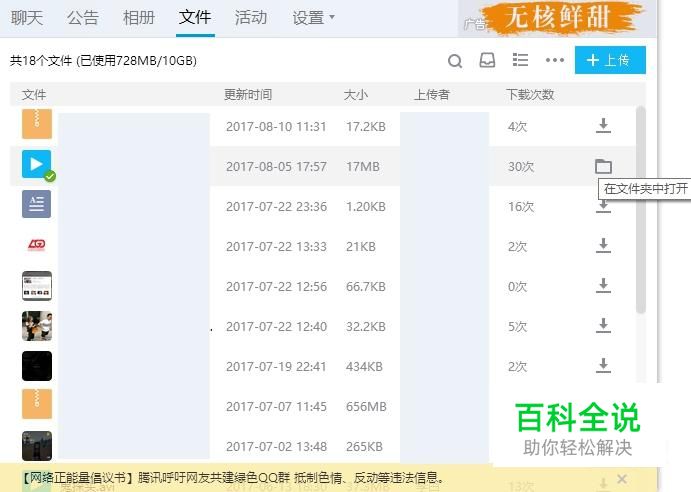
Task: Click the date 2017-07-22 12:40
Action: tap(276, 327)
